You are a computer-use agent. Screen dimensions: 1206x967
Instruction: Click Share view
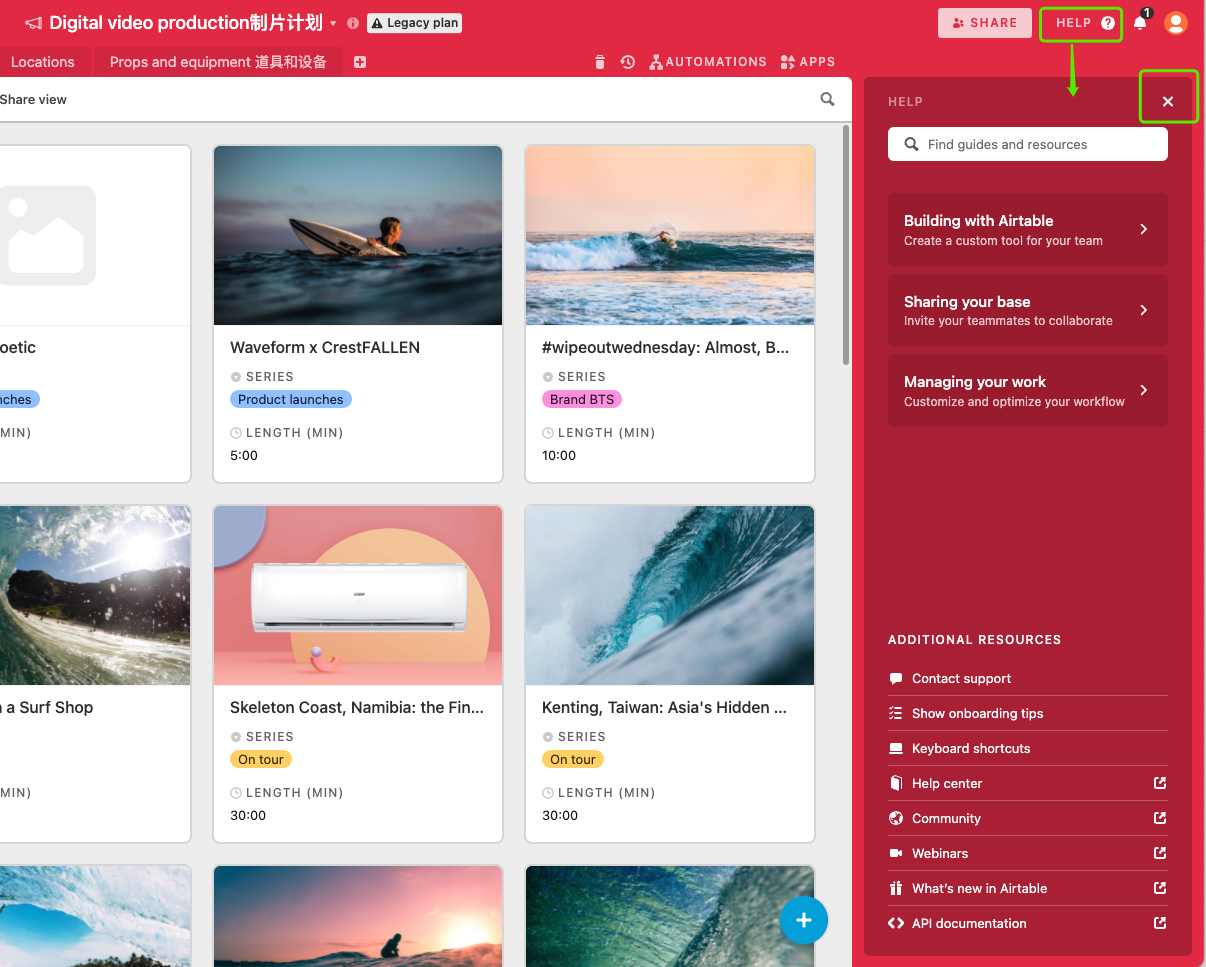(x=33, y=99)
